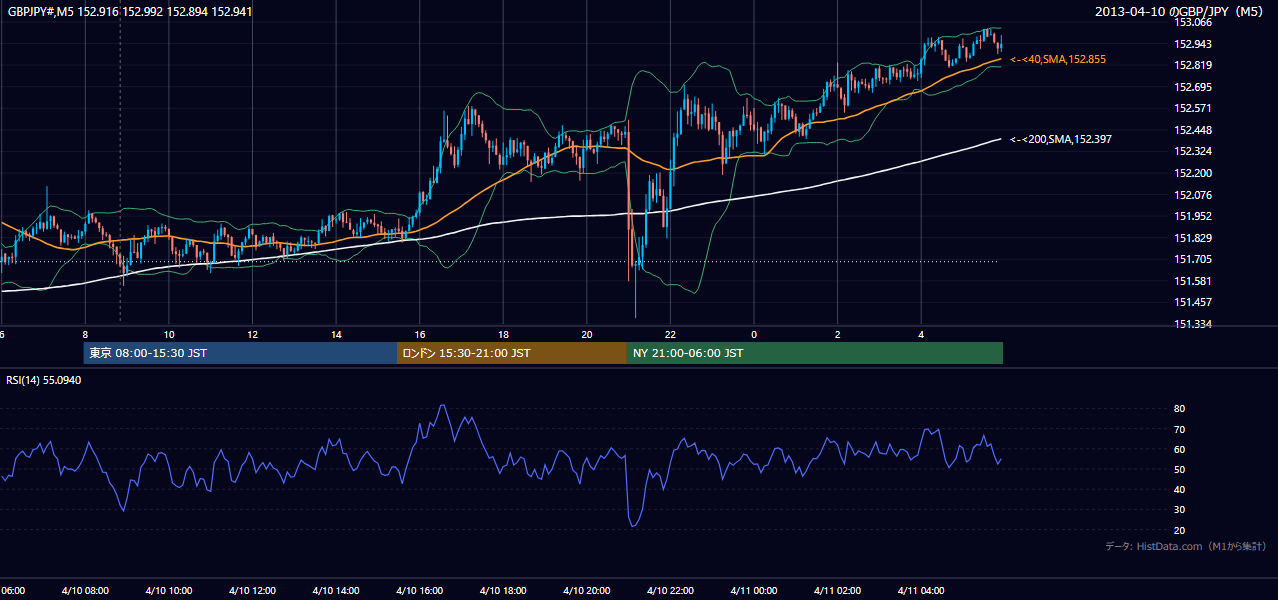Click hour tick '22' below the price chart

[x=671, y=335]
